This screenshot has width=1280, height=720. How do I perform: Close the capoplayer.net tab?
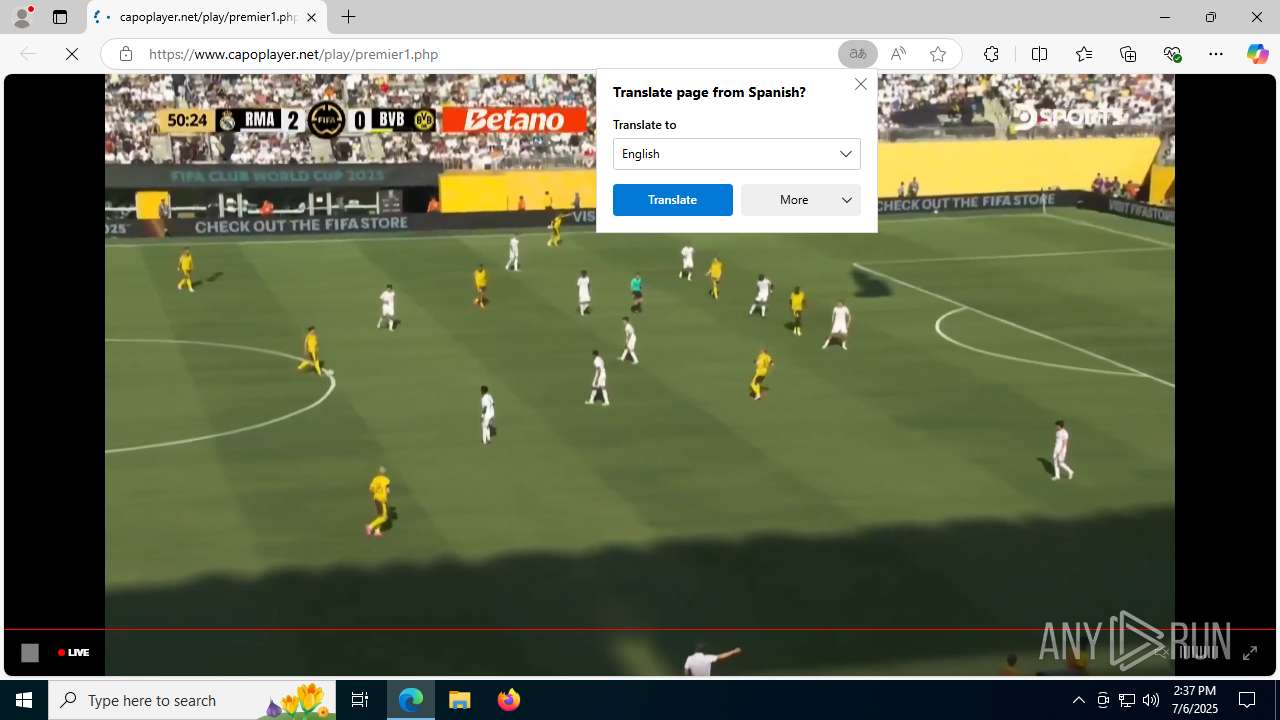312,17
